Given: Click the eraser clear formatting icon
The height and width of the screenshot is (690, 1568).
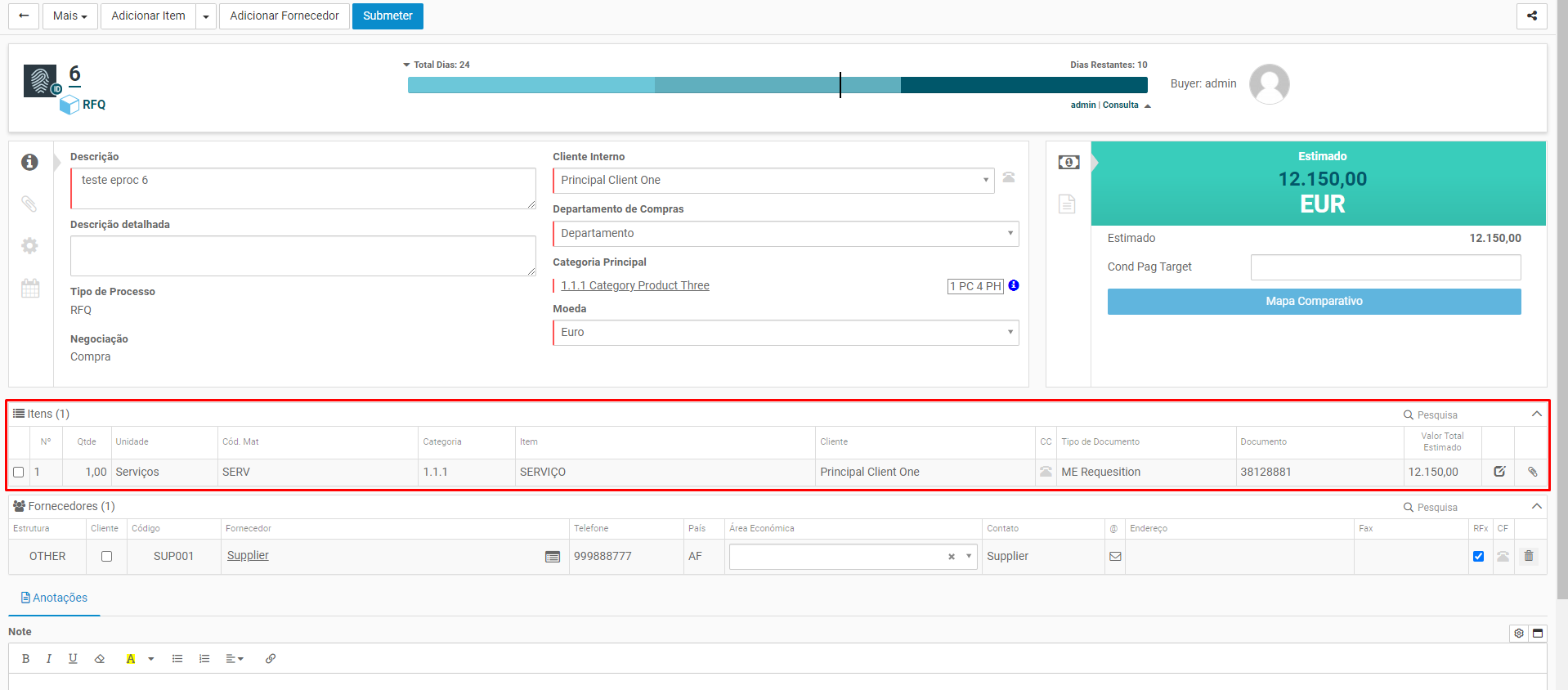Looking at the screenshot, I should [100, 658].
